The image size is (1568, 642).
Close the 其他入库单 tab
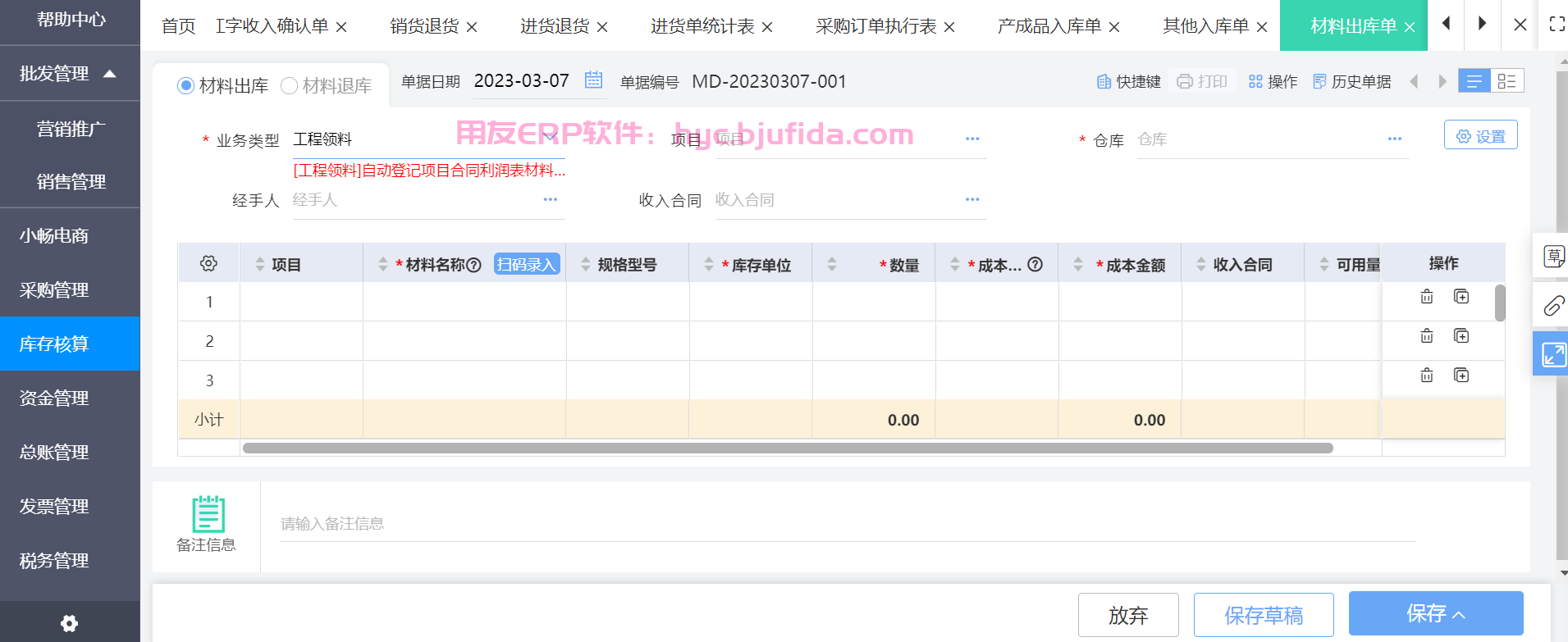[x=1262, y=27]
